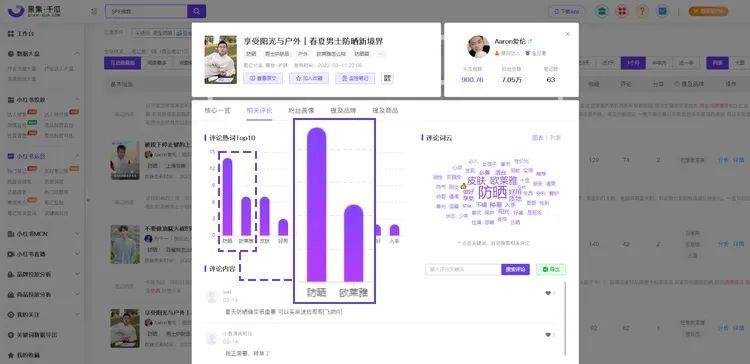Open Aaron爱伦 external link icon

pyautogui.click(x=529, y=42)
